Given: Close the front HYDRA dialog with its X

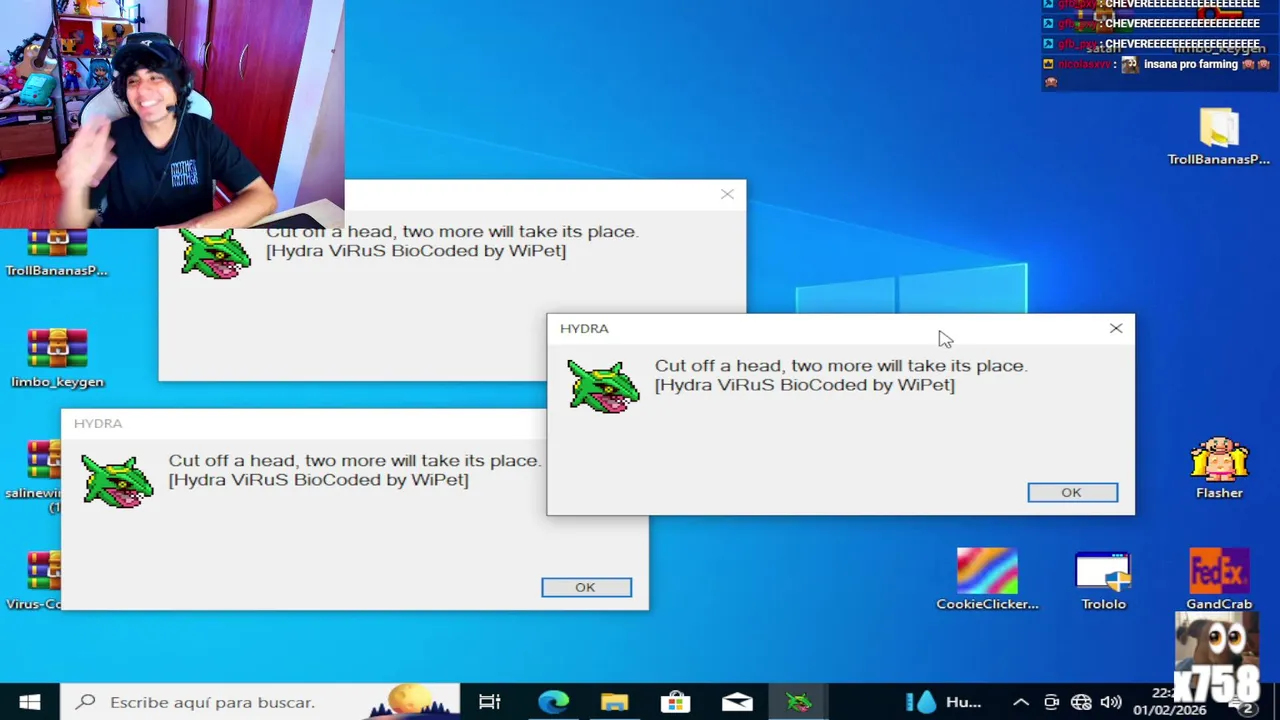Looking at the screenshot, I should (1116, 328).
